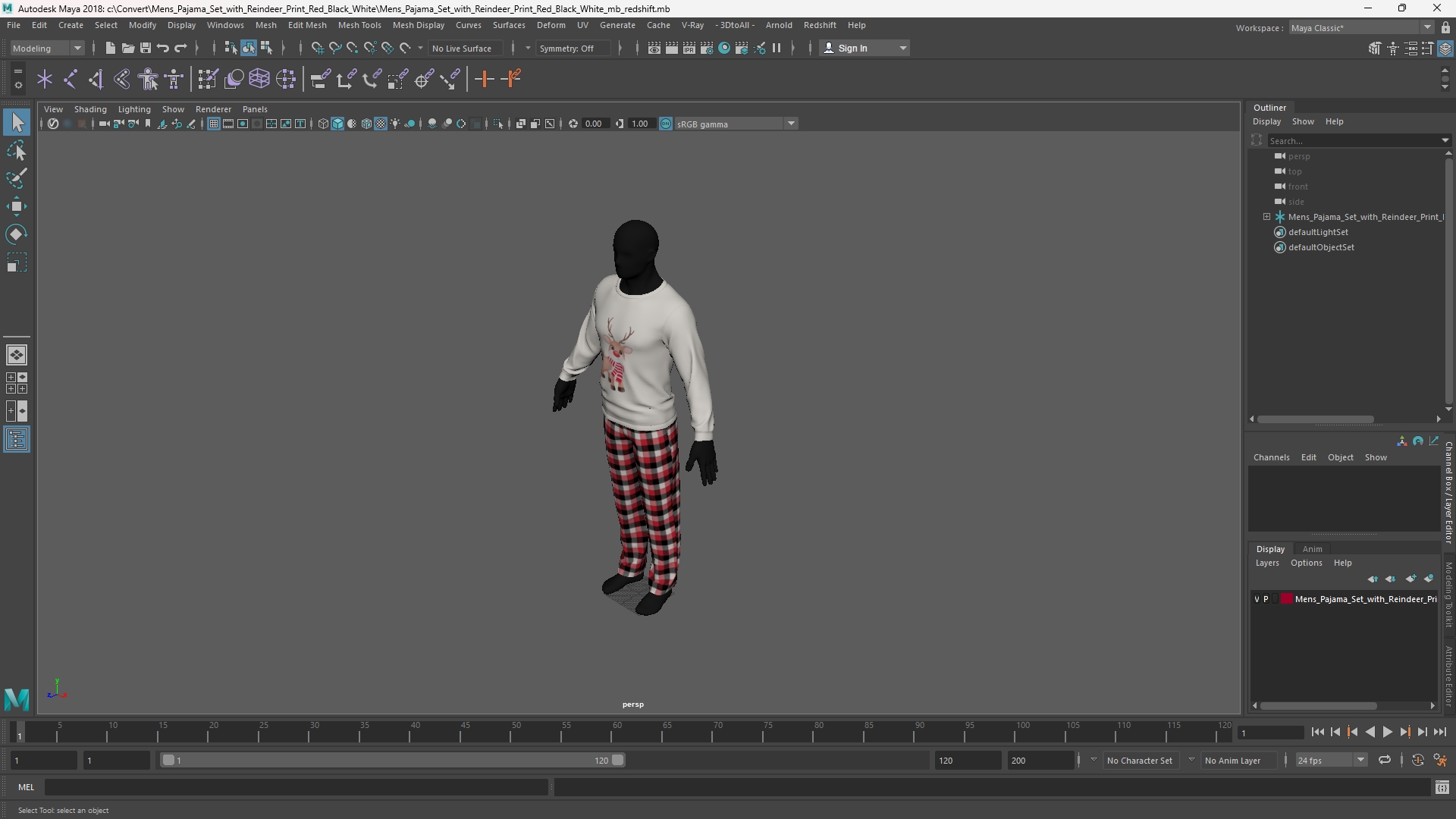This screenshot has height=819, width=1456.
Task: Toggle loop playback mode icon
Action: coord(1384,760)
